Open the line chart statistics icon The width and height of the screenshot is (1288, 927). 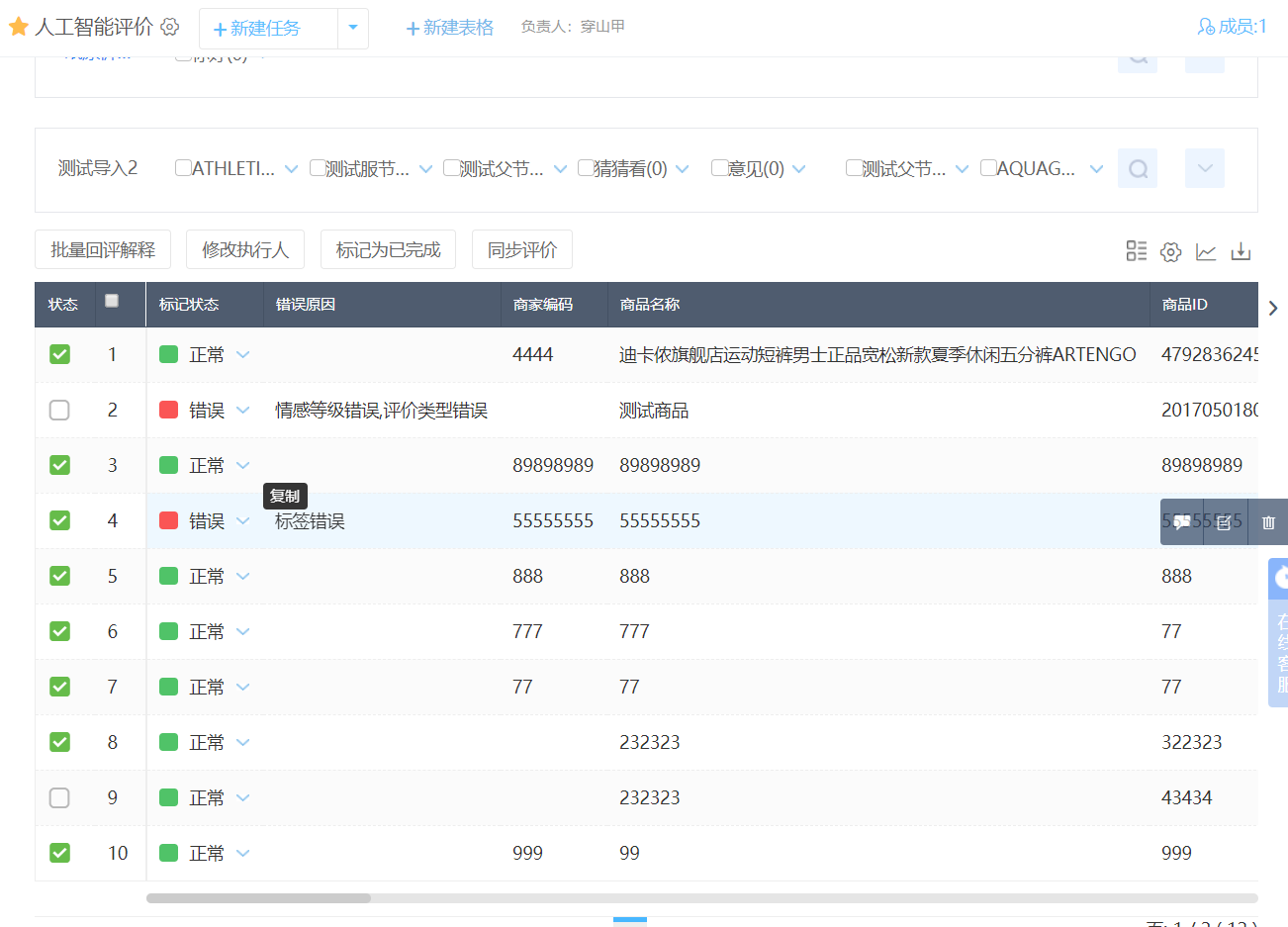tap(1205, 251)
